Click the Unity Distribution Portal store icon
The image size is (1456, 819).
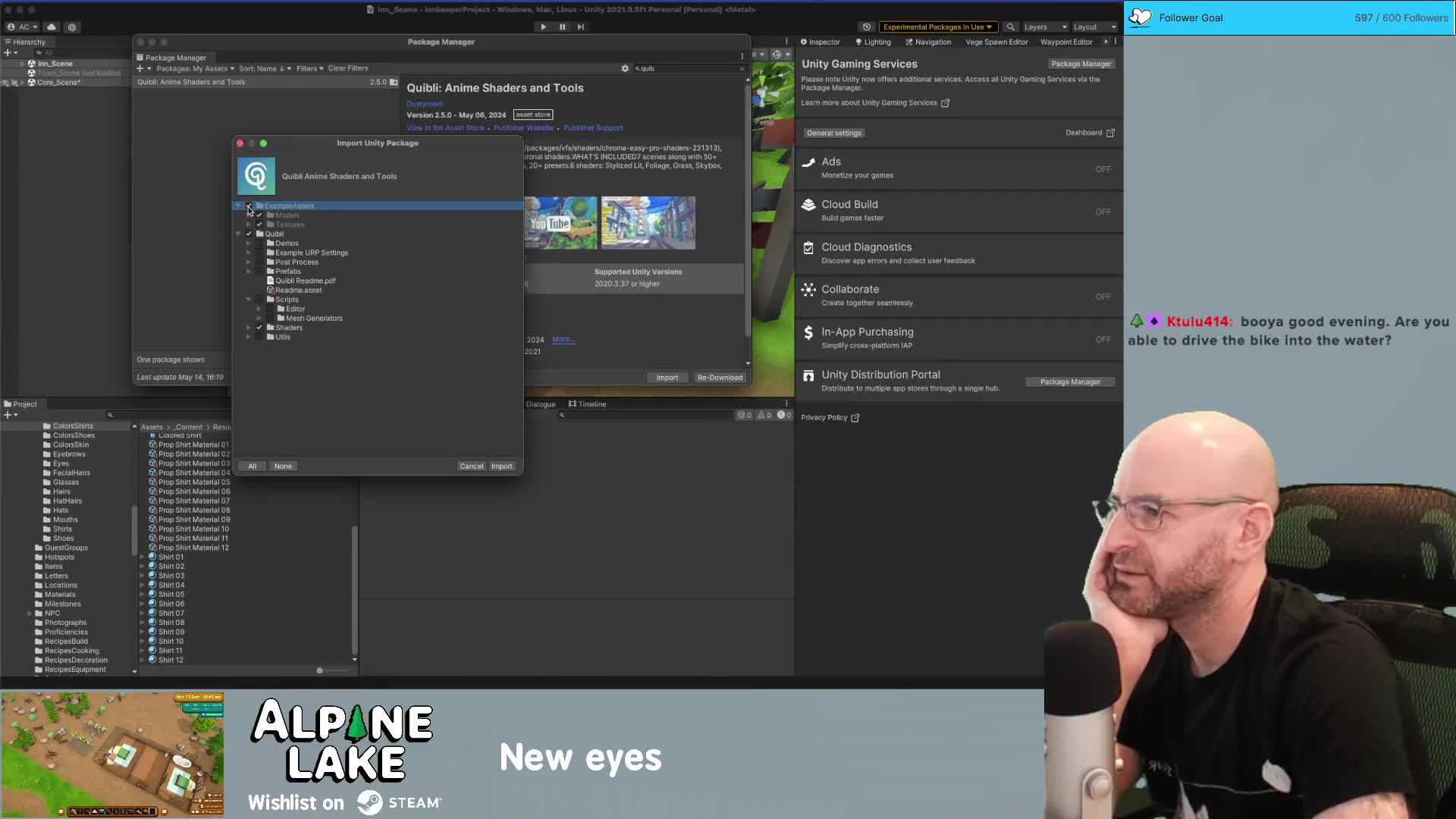(x=808, y=375)
